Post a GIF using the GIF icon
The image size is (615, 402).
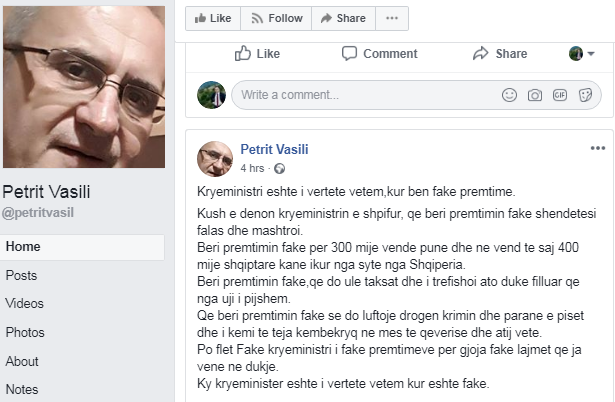click(x=560, y=95)
